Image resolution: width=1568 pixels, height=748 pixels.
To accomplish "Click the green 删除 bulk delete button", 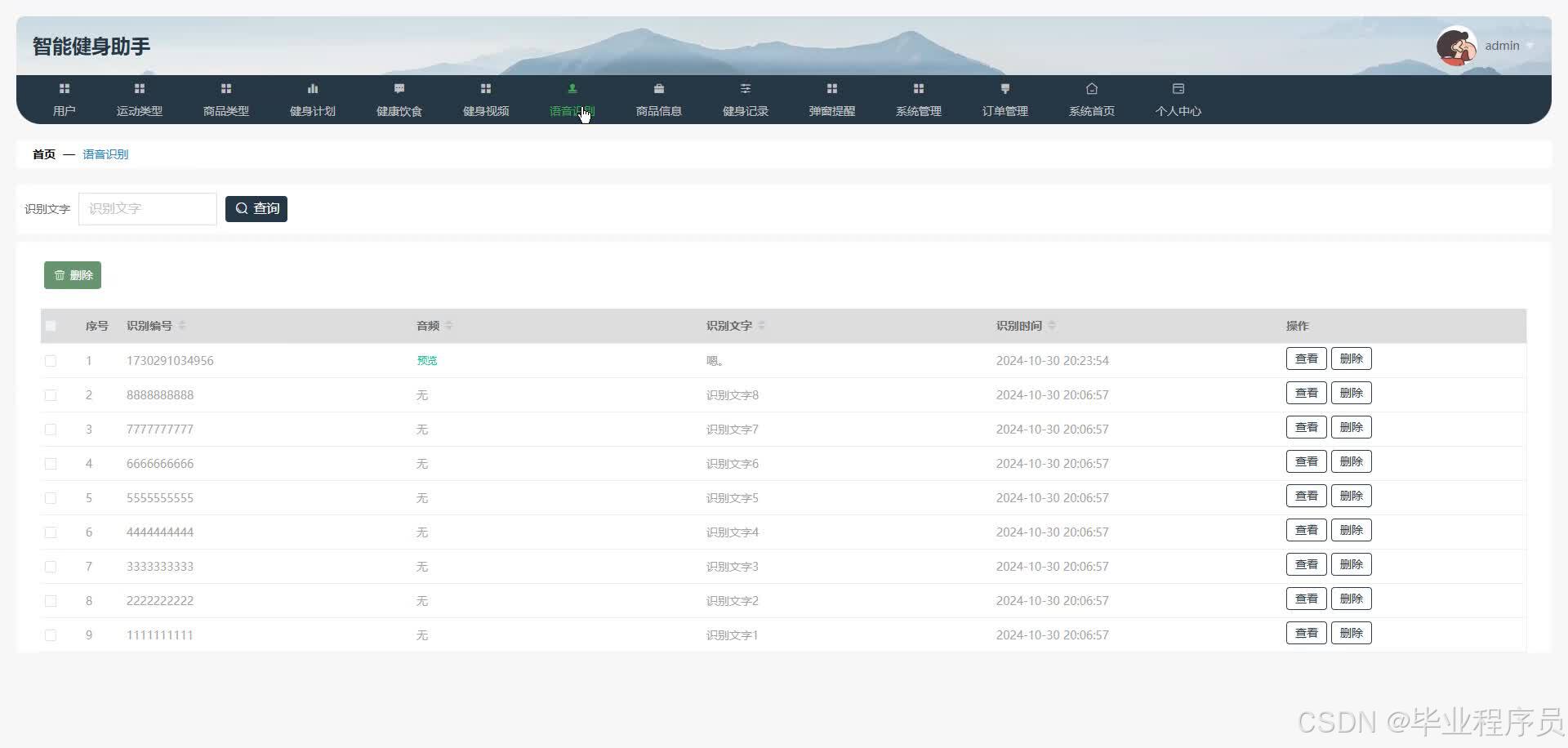I will pos(73,275).
